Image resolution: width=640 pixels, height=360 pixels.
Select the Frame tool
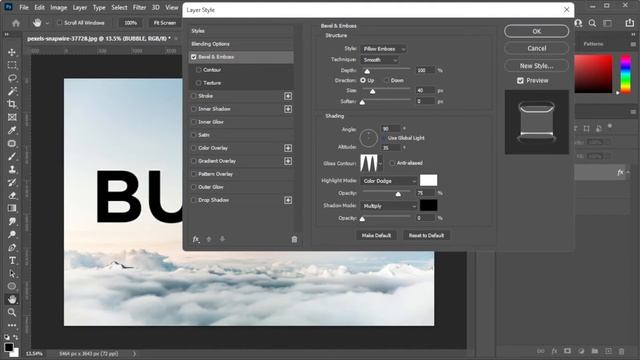pyautogui.click(x=12, y=117)
